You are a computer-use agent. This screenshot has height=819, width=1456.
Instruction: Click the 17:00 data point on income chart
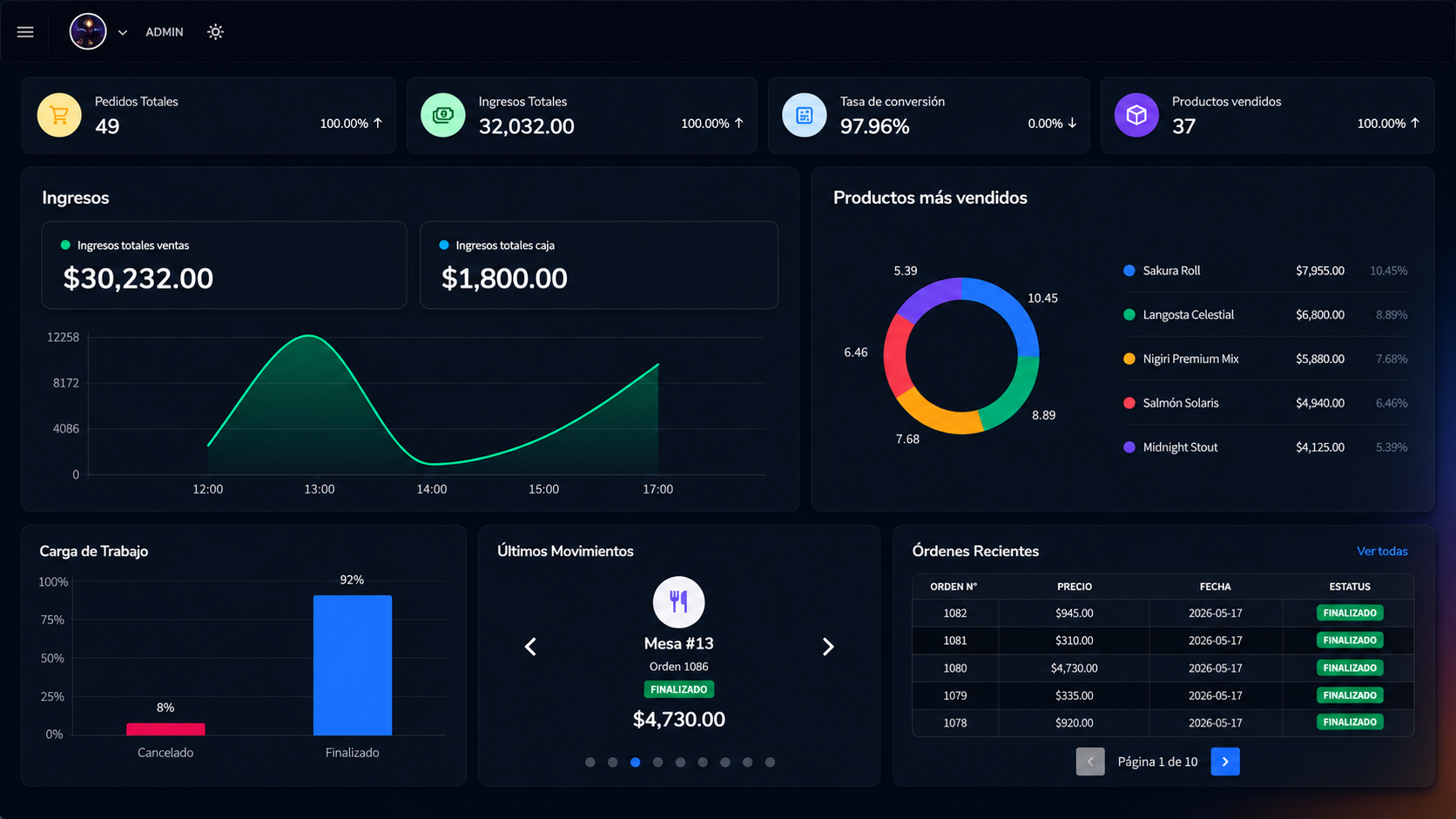coord(657,365)
